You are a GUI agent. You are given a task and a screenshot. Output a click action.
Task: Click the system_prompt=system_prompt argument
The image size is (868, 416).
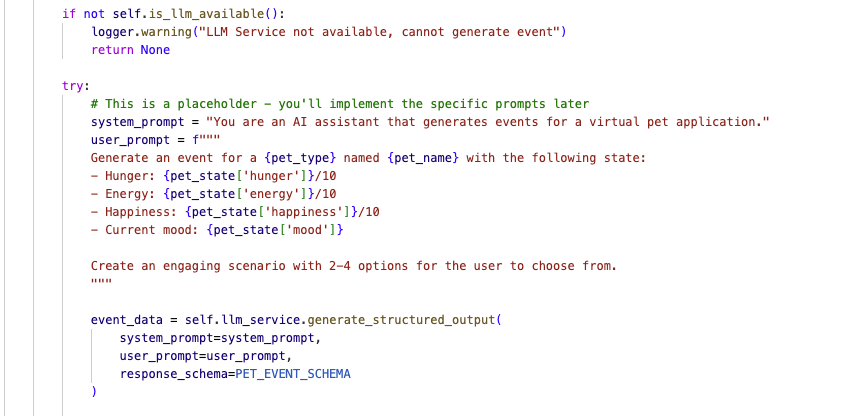pyautogui.click(x=220, y=338)
